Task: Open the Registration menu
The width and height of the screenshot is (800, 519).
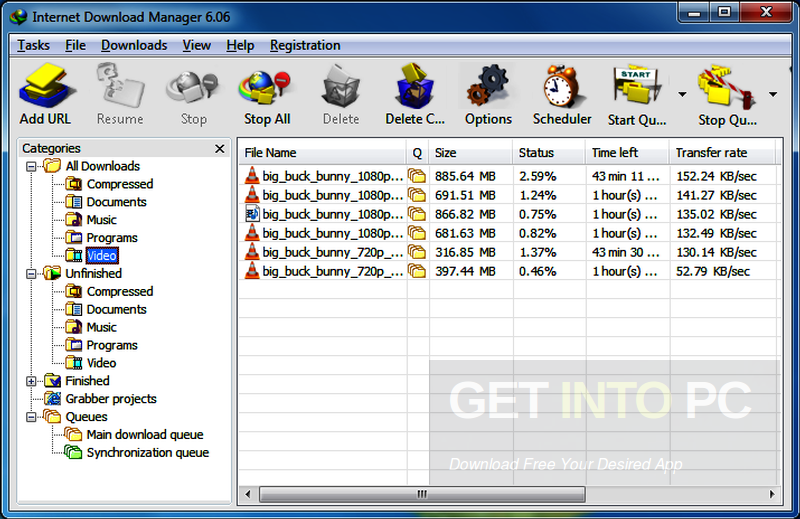Action: click(305, 45)
